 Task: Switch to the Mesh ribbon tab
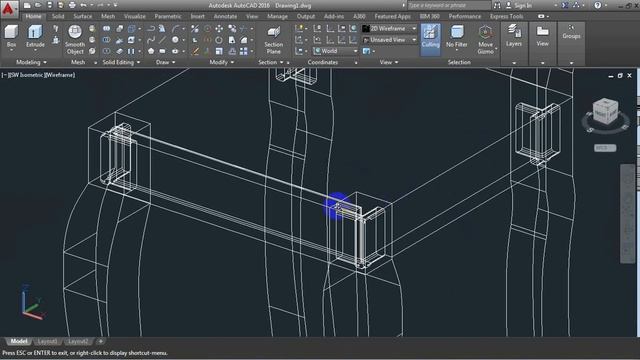pyautogui.click(x=108, y=16)
